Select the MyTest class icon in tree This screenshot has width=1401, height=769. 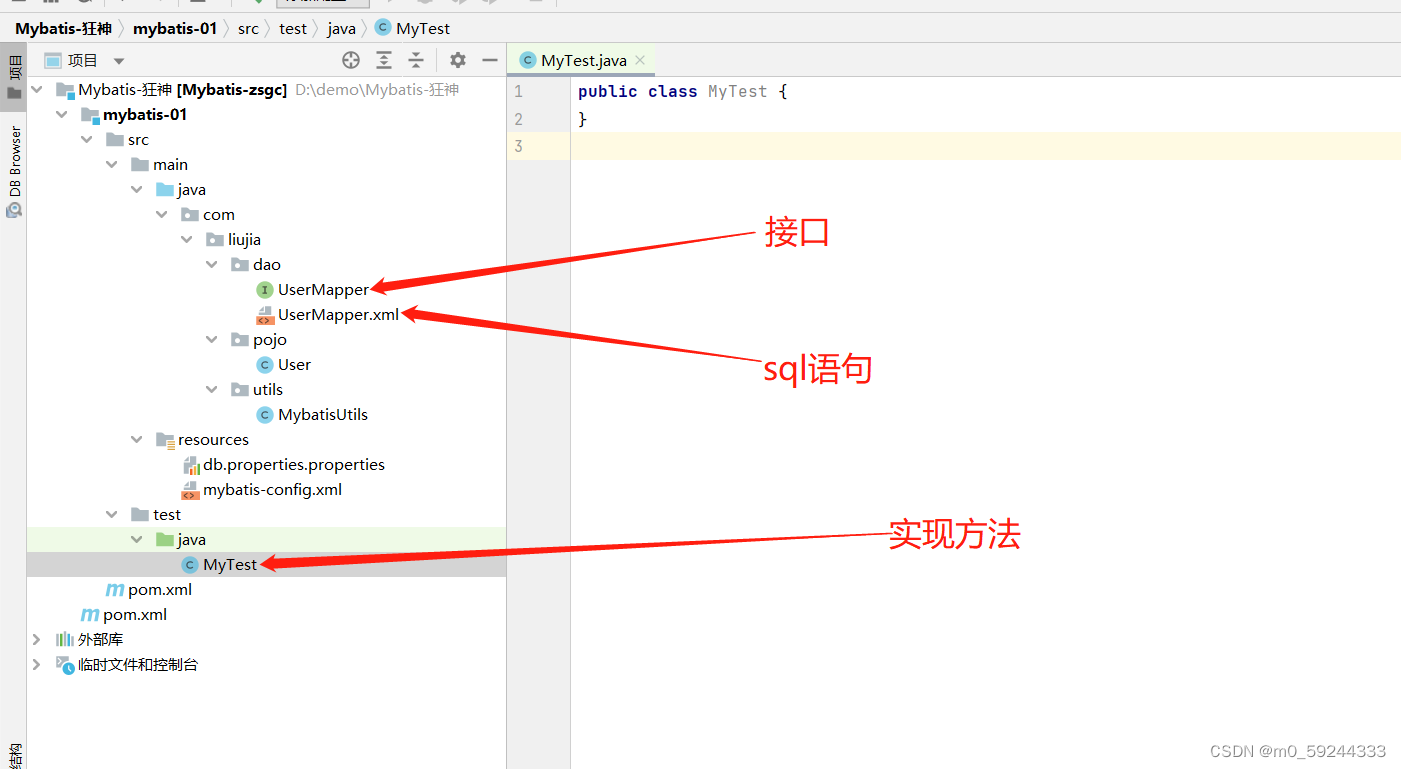190,564
